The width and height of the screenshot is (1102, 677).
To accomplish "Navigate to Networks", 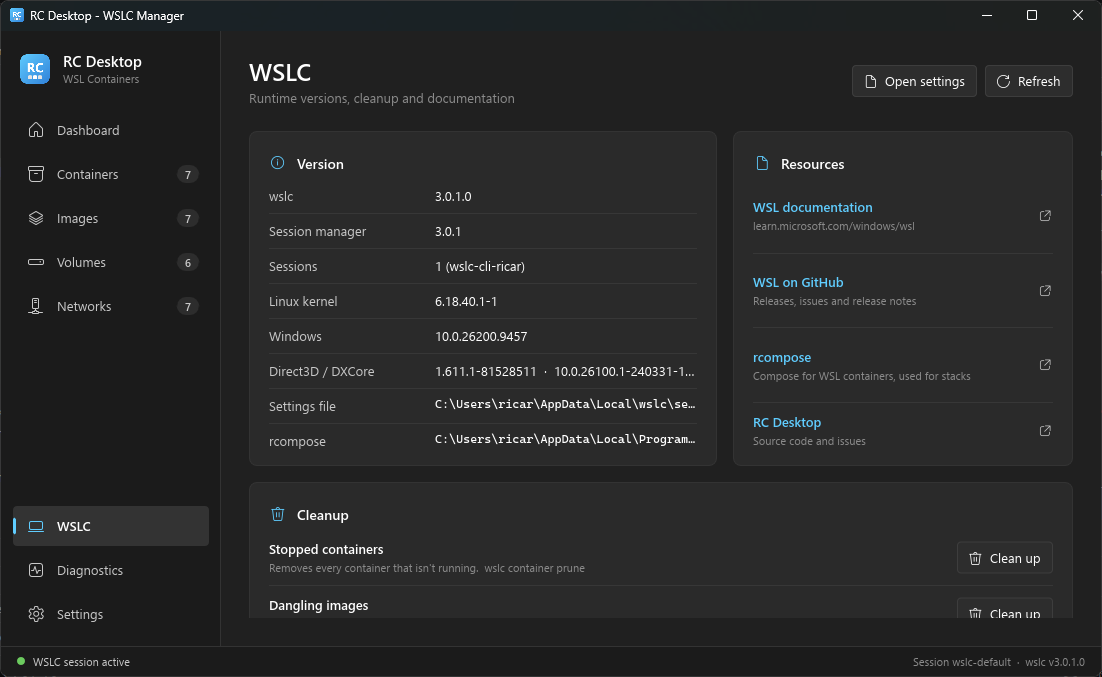I will pyautogui.click(x=111, y=307).
